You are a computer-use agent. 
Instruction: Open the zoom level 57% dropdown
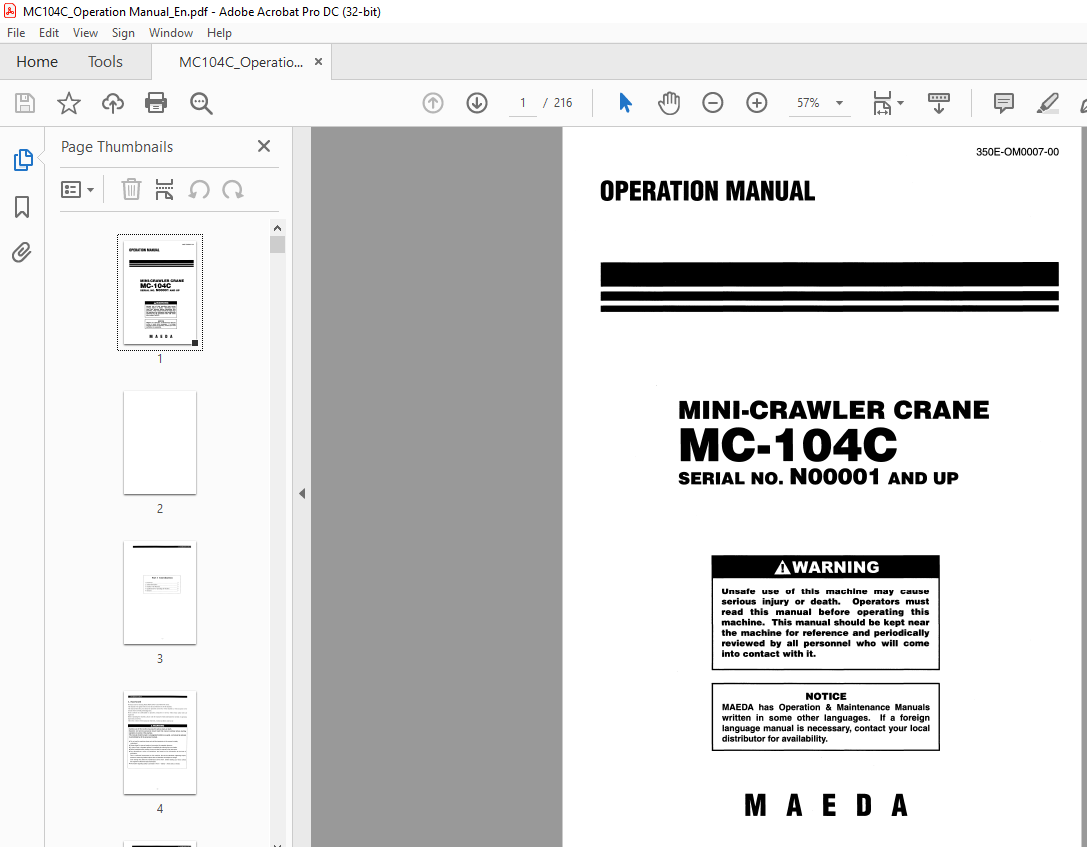click(840, 103)
